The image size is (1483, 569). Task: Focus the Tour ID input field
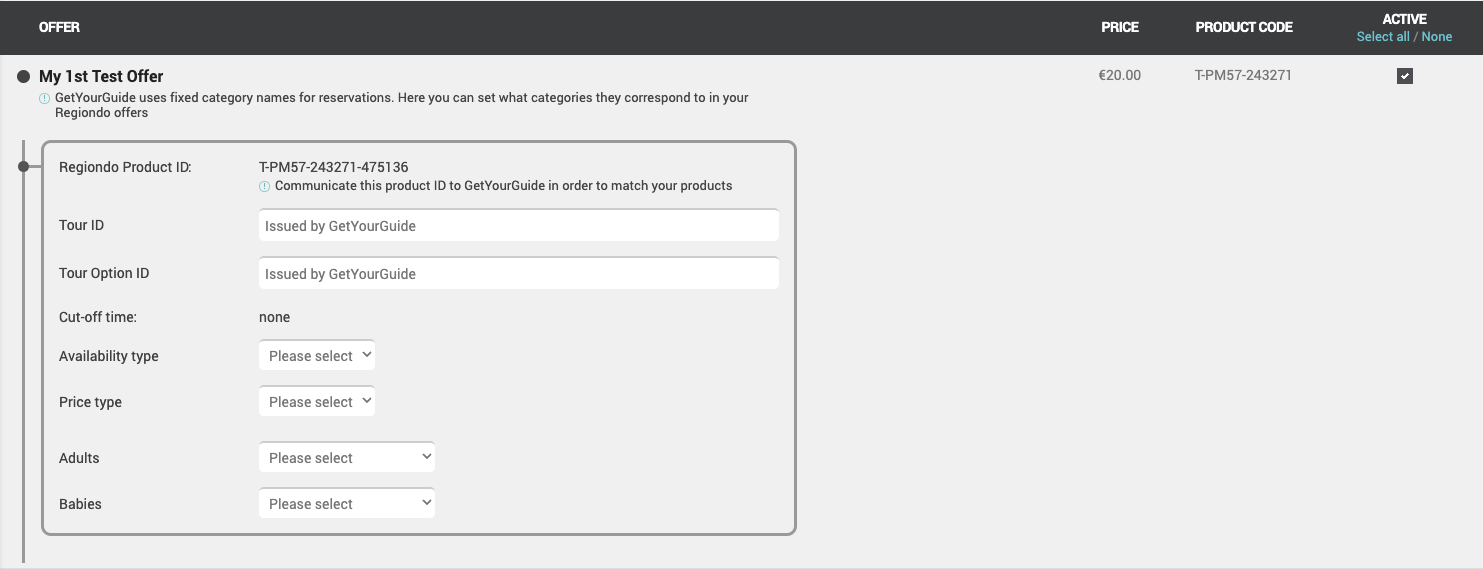click(519, 225)
